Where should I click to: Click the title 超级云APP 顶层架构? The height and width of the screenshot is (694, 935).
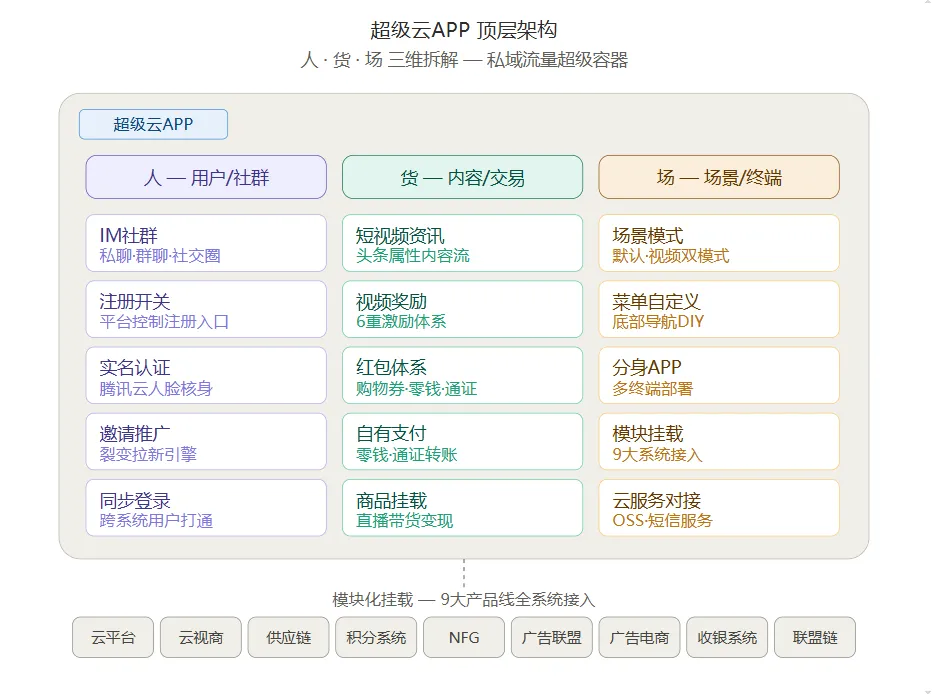(x=464, y=29)
